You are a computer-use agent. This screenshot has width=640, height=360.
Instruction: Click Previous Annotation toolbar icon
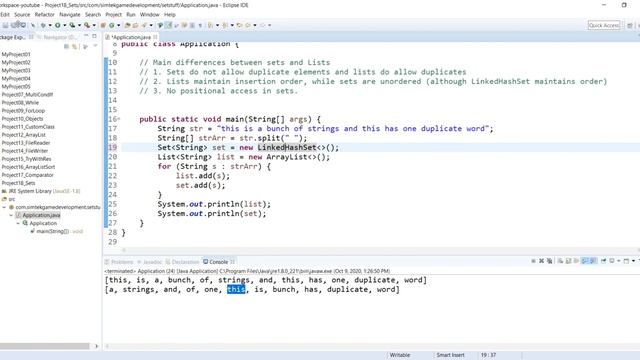click(224, 25)
